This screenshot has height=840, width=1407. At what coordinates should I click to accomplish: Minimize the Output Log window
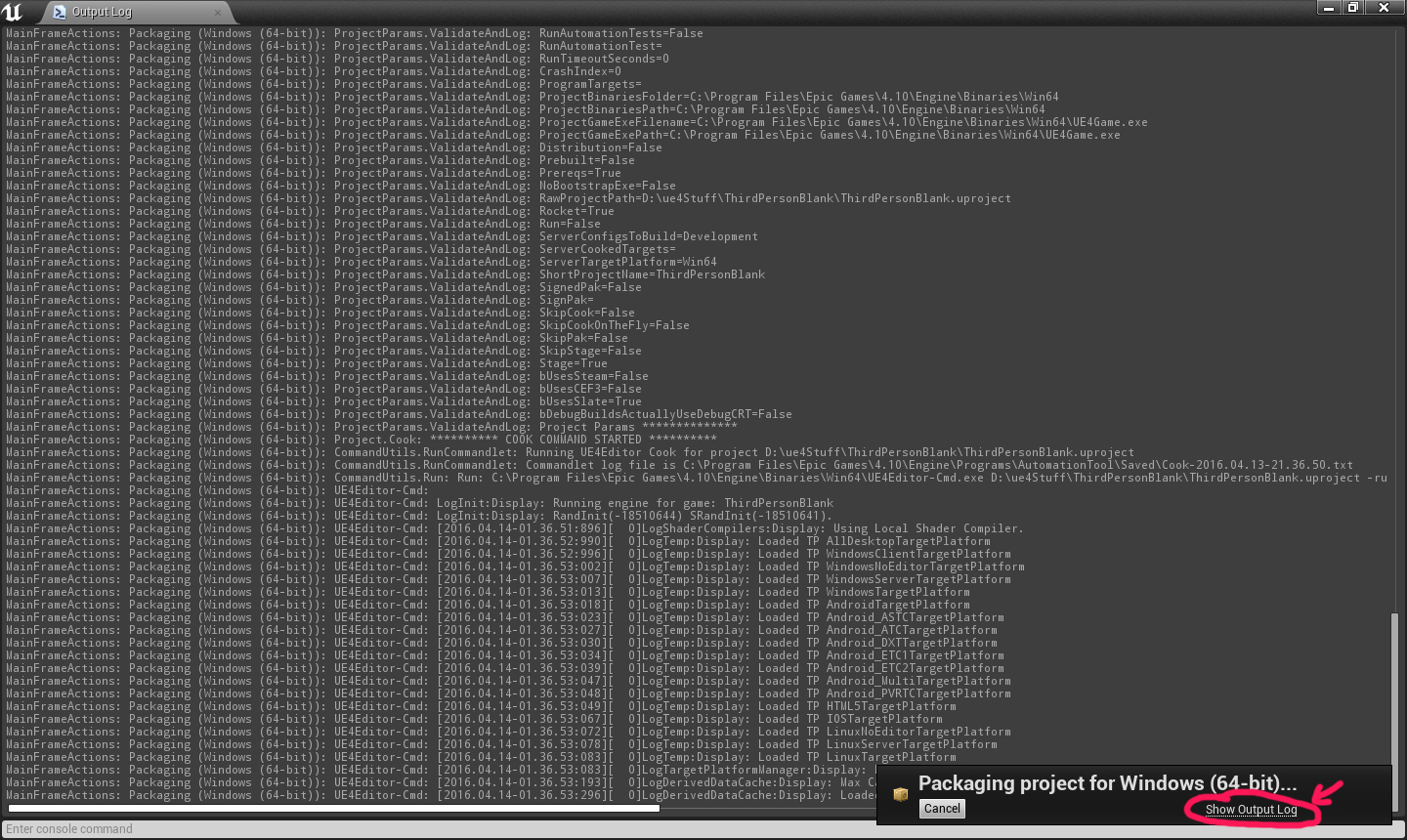(1329, 8)
